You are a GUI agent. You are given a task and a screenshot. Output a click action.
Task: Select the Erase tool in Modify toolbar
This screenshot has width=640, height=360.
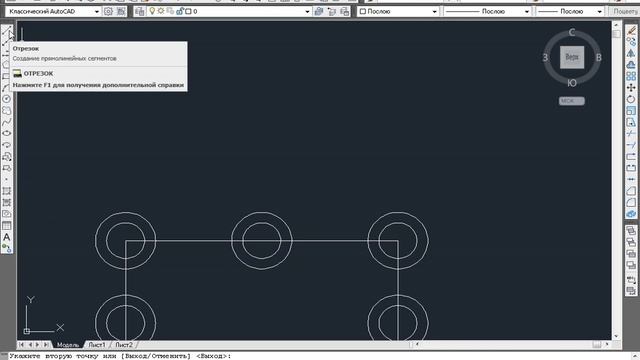tap(631, 30)
